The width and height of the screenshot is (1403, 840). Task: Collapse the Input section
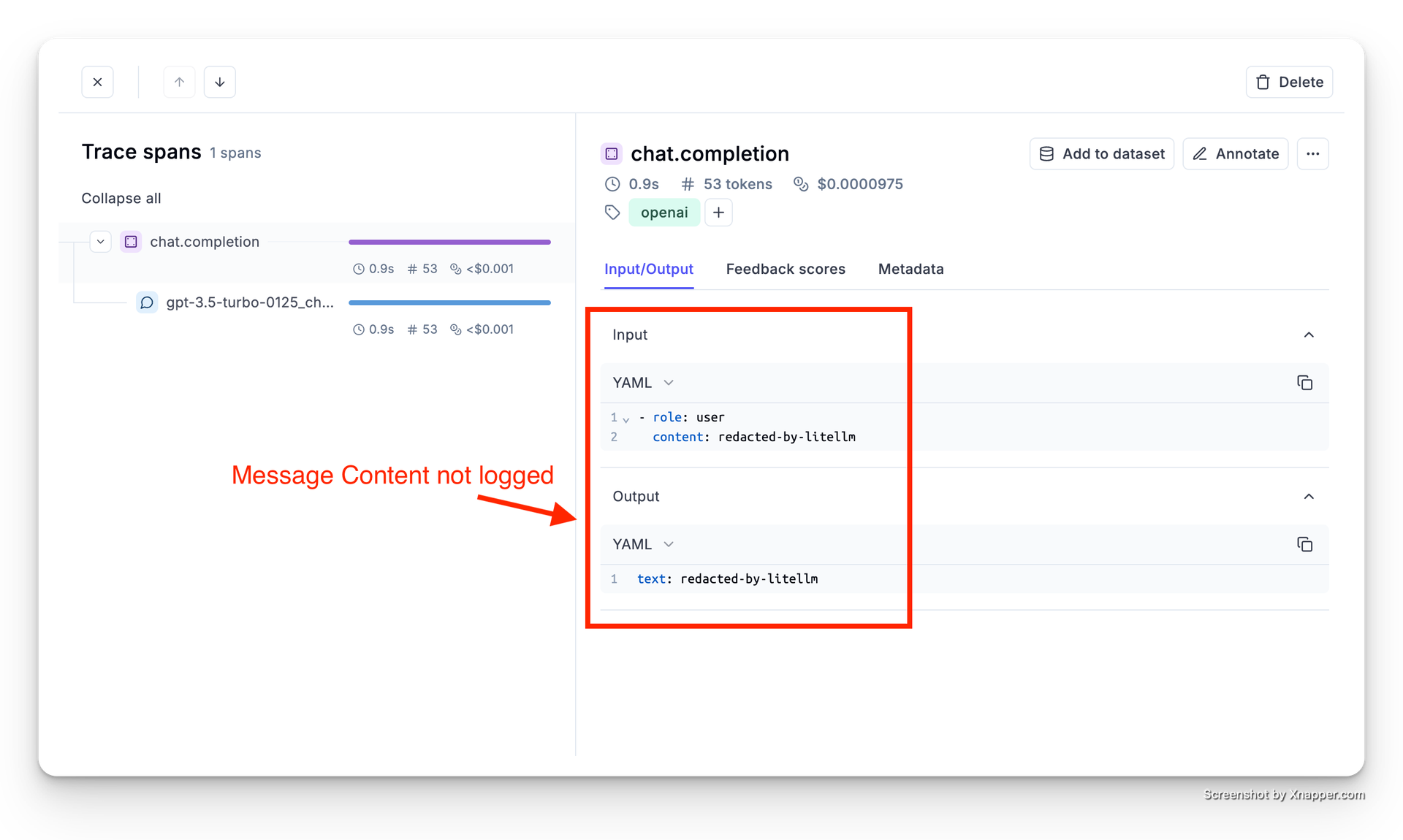(x=1309, y=335)
